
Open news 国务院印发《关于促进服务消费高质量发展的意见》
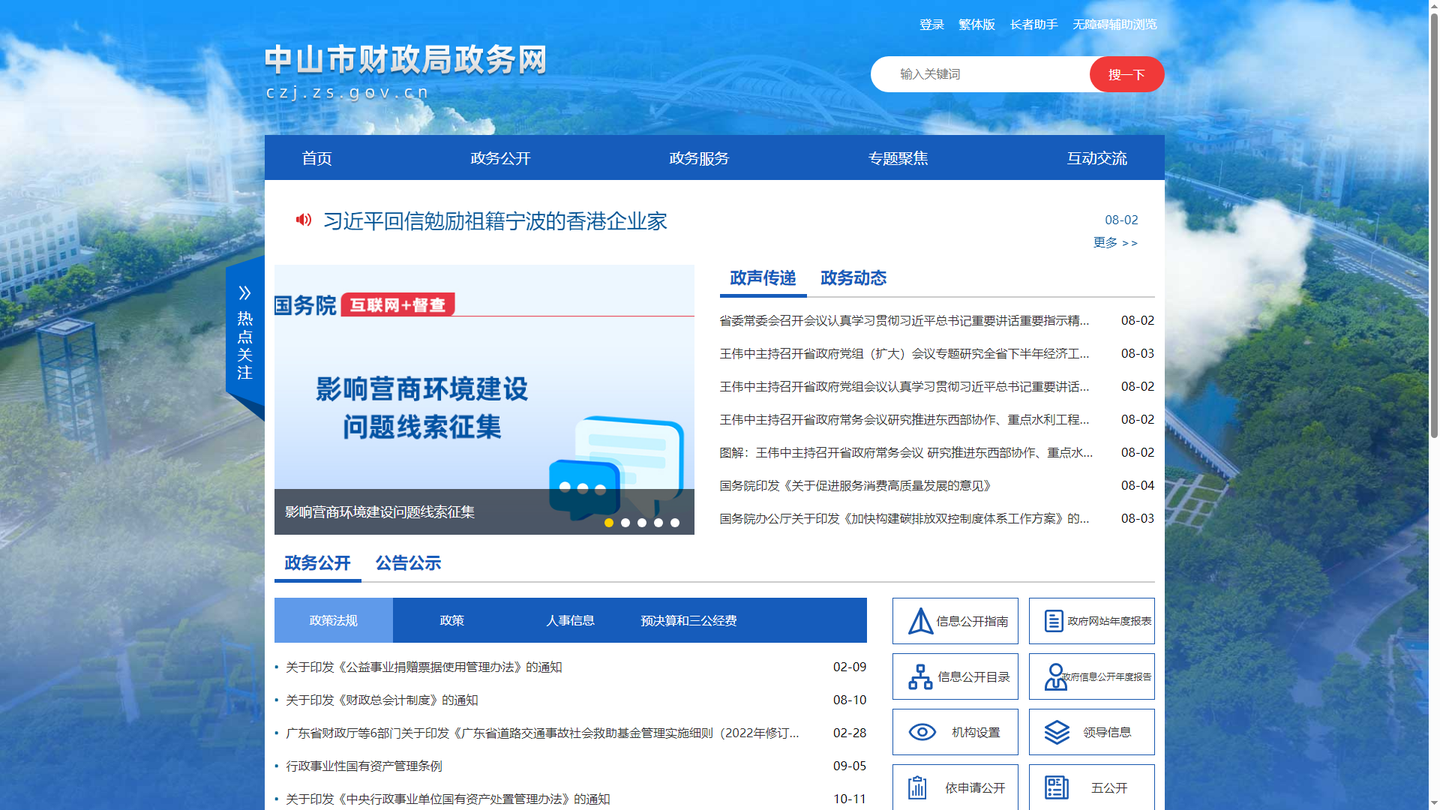pyautogui.click(x=856, y=486)
